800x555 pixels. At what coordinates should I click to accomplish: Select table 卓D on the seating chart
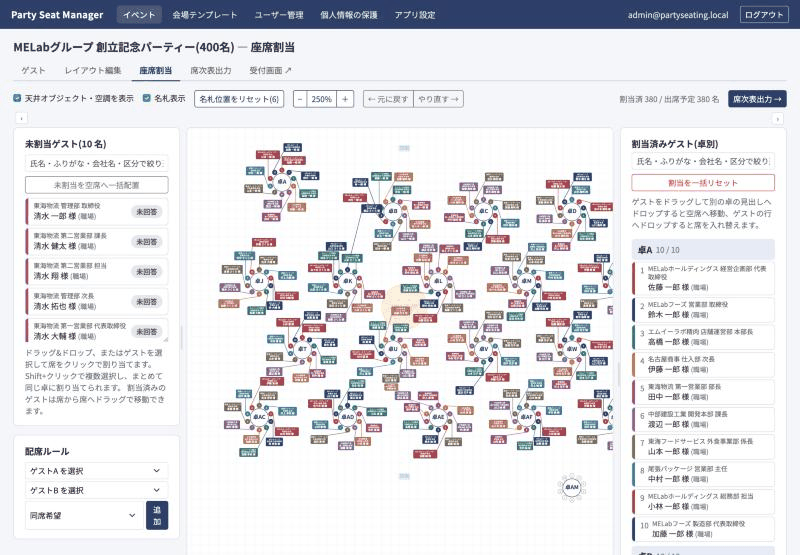coord(572,210)
